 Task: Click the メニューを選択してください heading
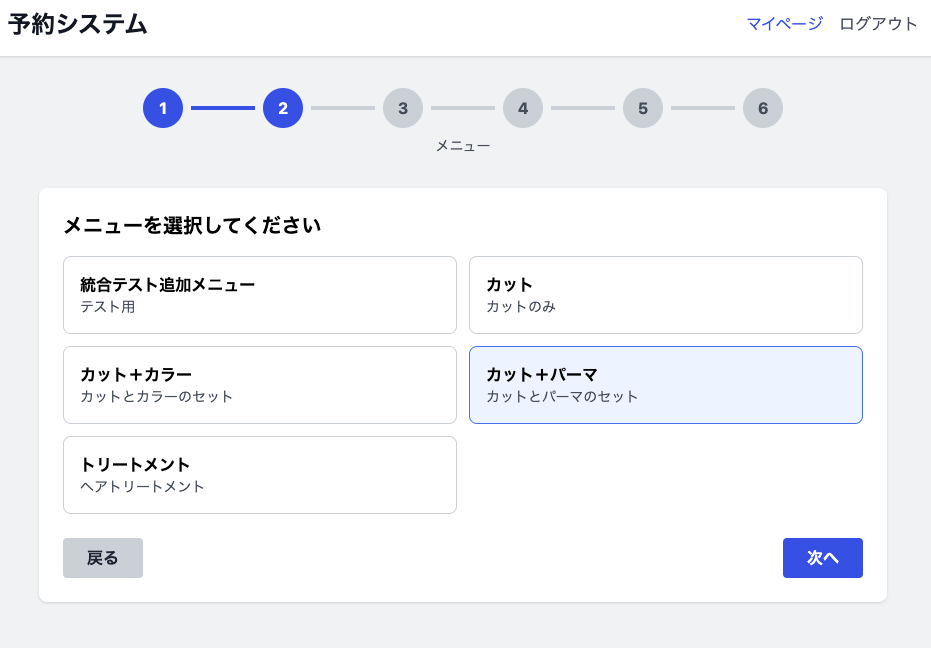[x=192, y=226]
